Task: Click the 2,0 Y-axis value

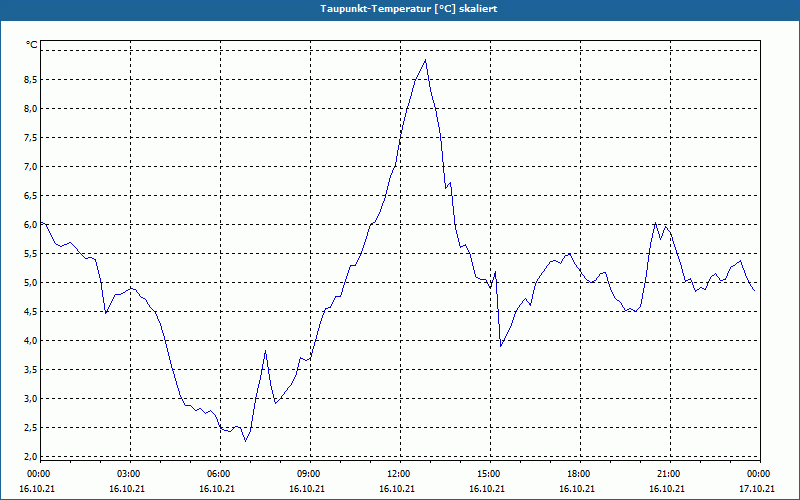Action: (x=31, y=456)
